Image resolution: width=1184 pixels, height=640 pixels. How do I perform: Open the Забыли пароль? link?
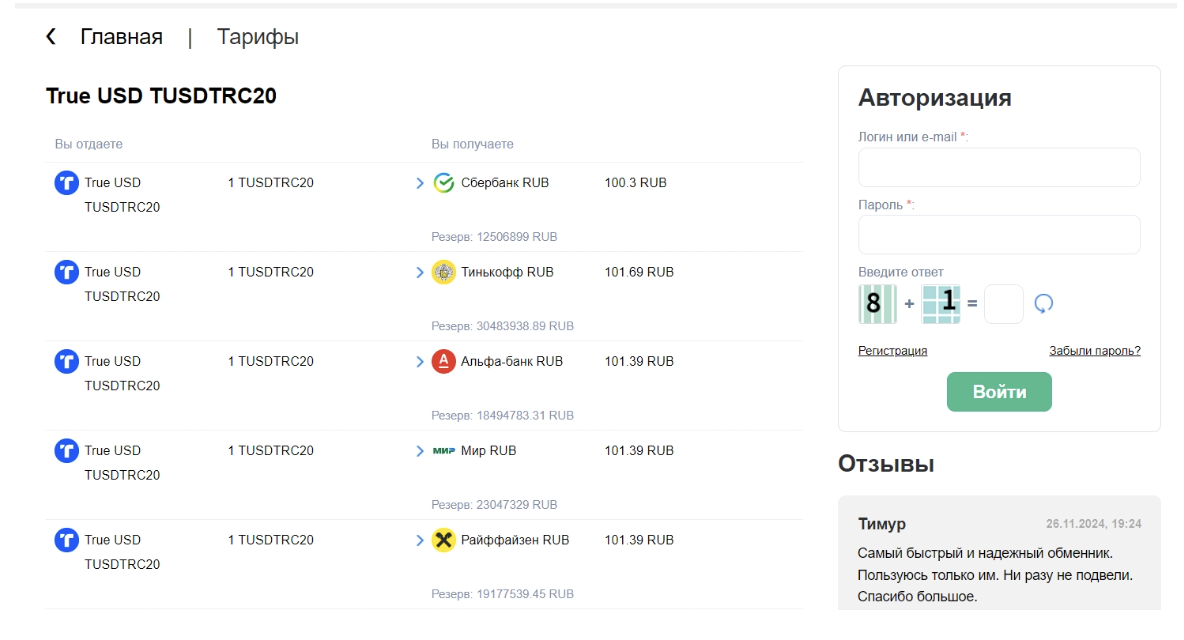[x=1094, y=351]
